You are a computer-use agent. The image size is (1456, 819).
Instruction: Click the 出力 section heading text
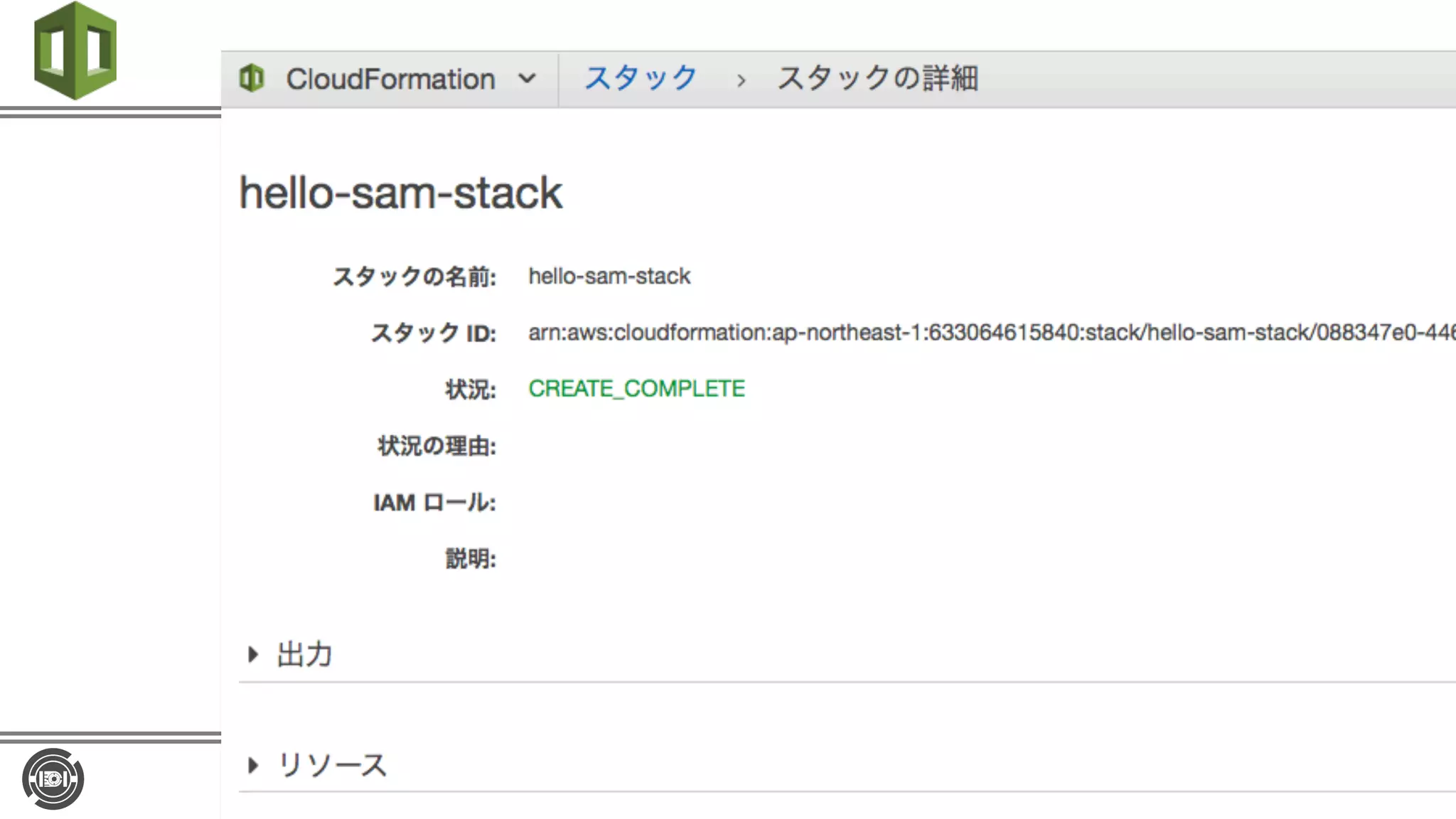point(305,654)
